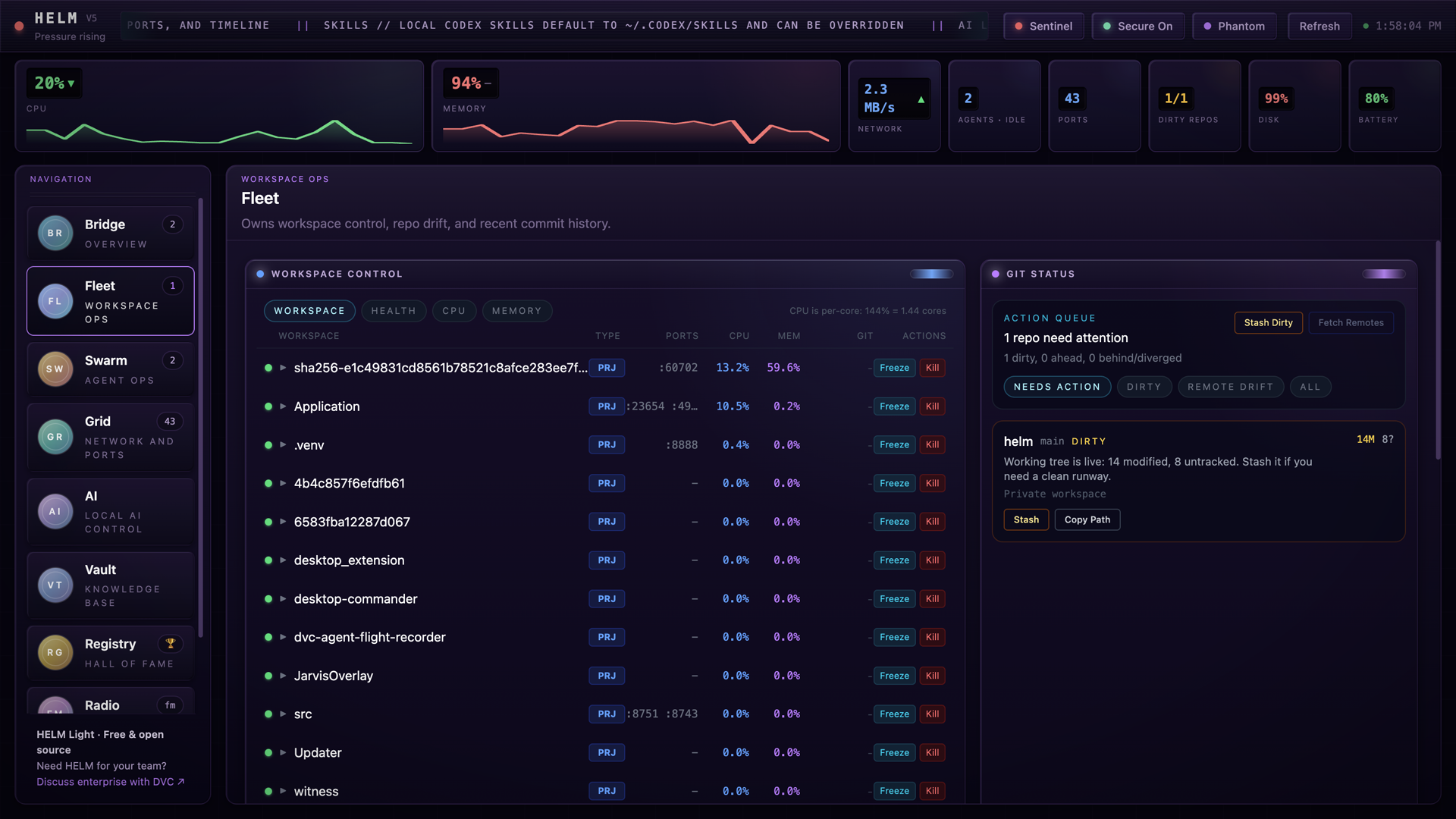Open the CPU 20% metric card
The image size is (1456, 819).
click(219, 106)
